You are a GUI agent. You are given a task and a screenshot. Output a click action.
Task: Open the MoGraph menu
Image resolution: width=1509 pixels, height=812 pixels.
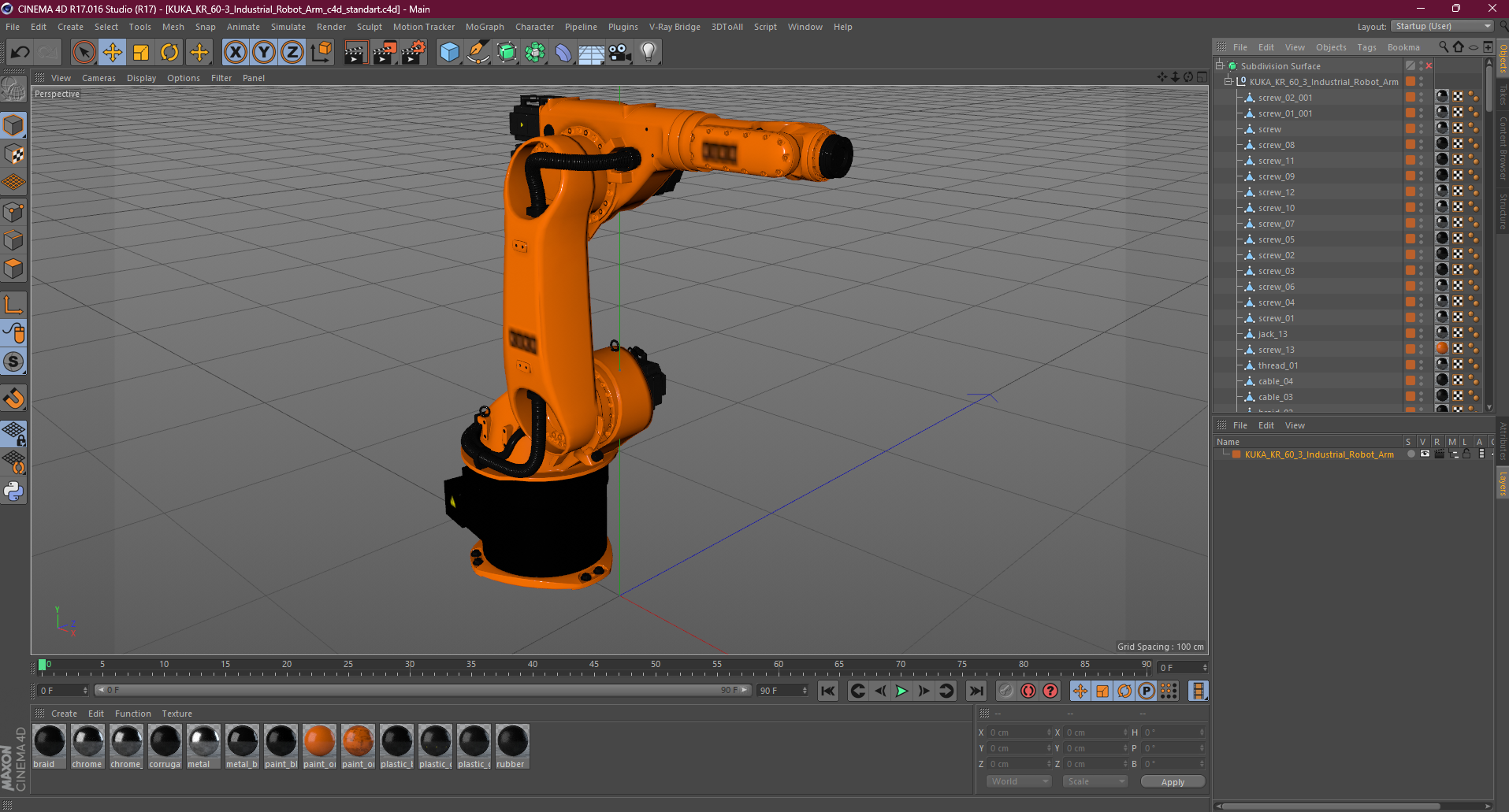(485, 27)
